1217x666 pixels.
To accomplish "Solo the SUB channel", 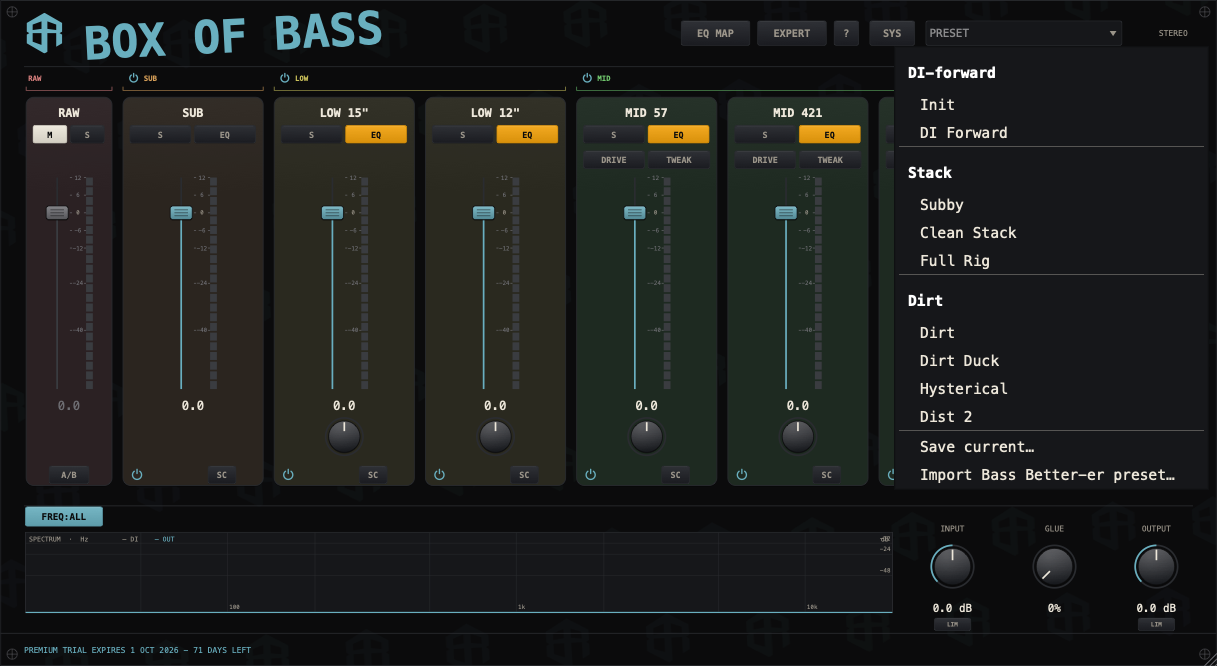I will coord(161,135).
